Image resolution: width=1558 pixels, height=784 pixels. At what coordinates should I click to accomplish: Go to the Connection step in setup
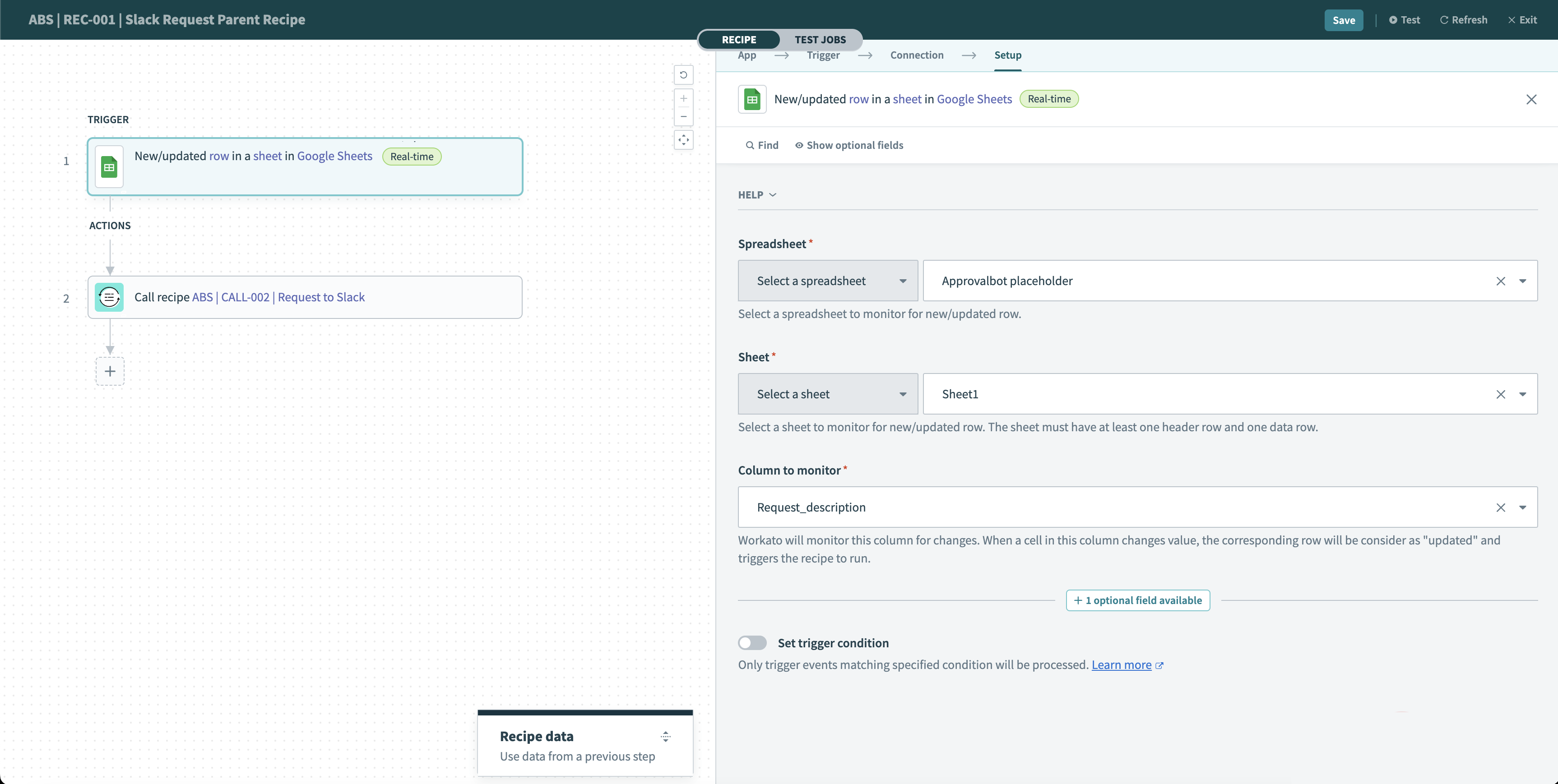(x=917, y=55)
